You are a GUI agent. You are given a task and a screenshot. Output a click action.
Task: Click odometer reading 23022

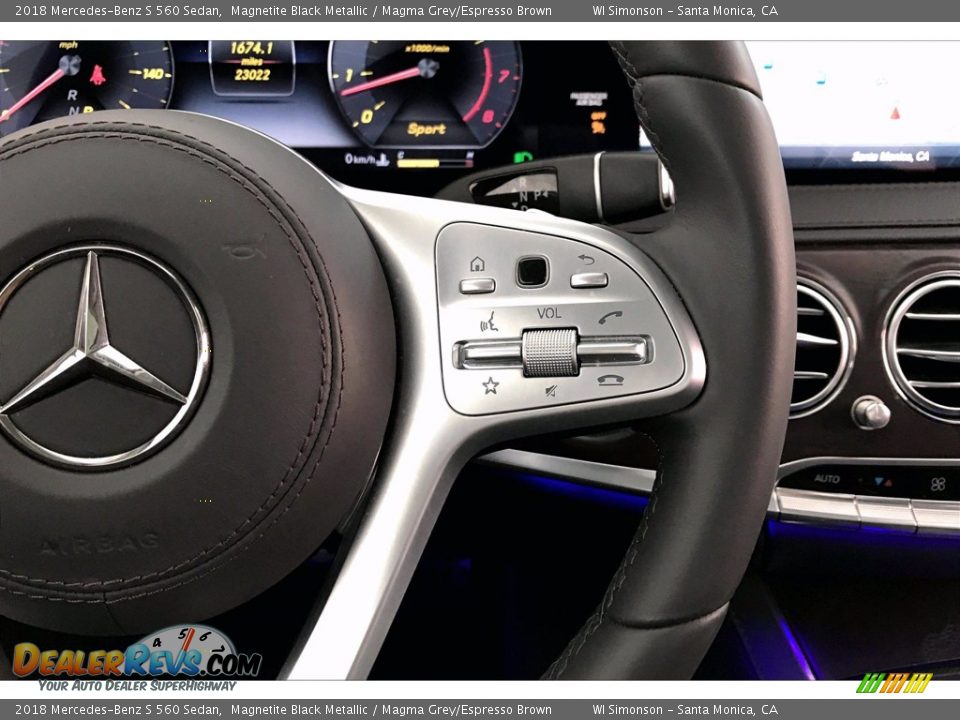[252, 75]
